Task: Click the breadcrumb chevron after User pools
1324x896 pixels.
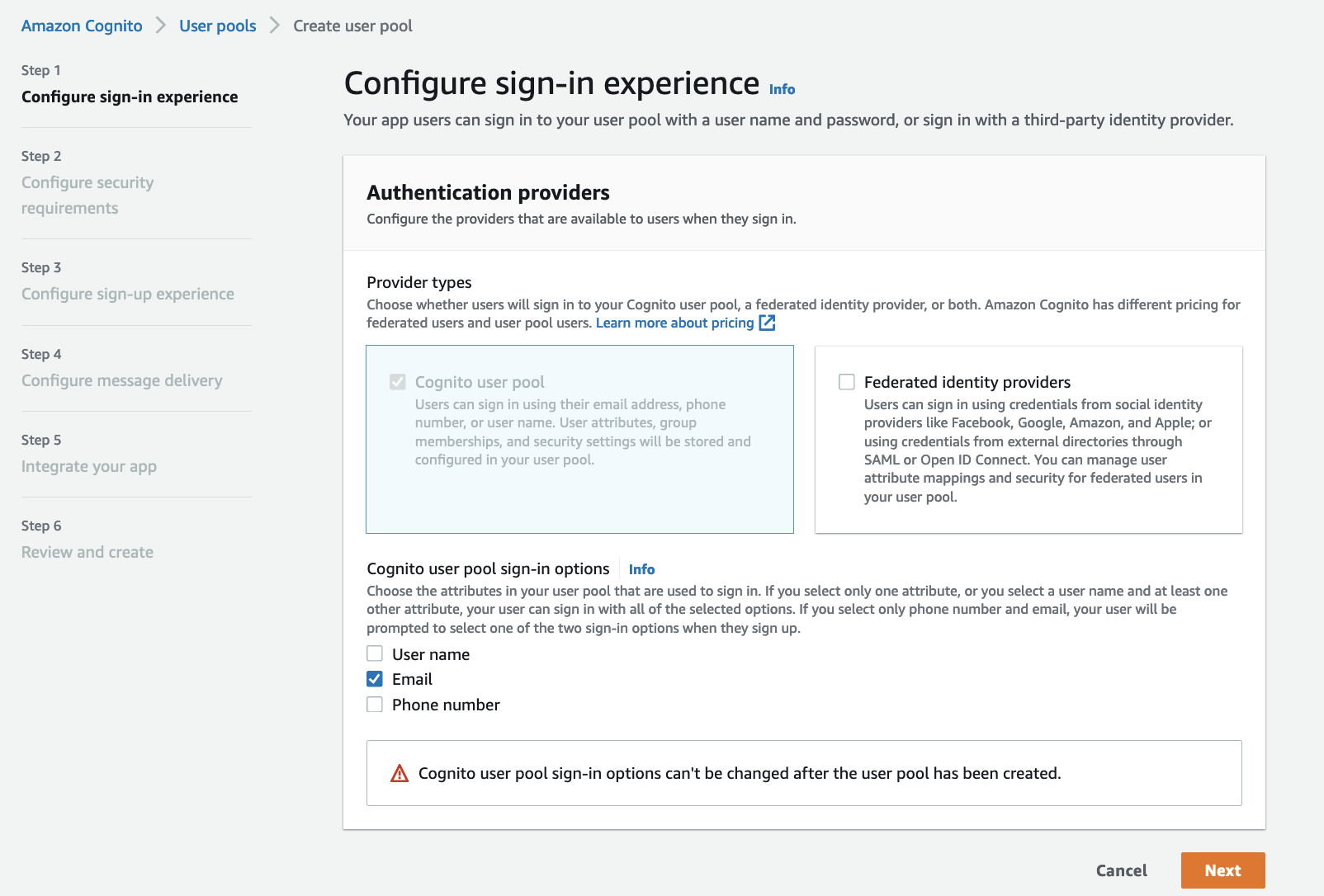Action: click(275, 26)
